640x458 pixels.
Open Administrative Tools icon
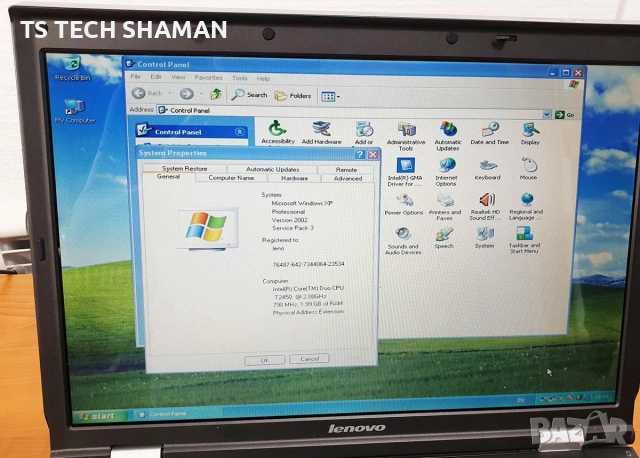406,136
